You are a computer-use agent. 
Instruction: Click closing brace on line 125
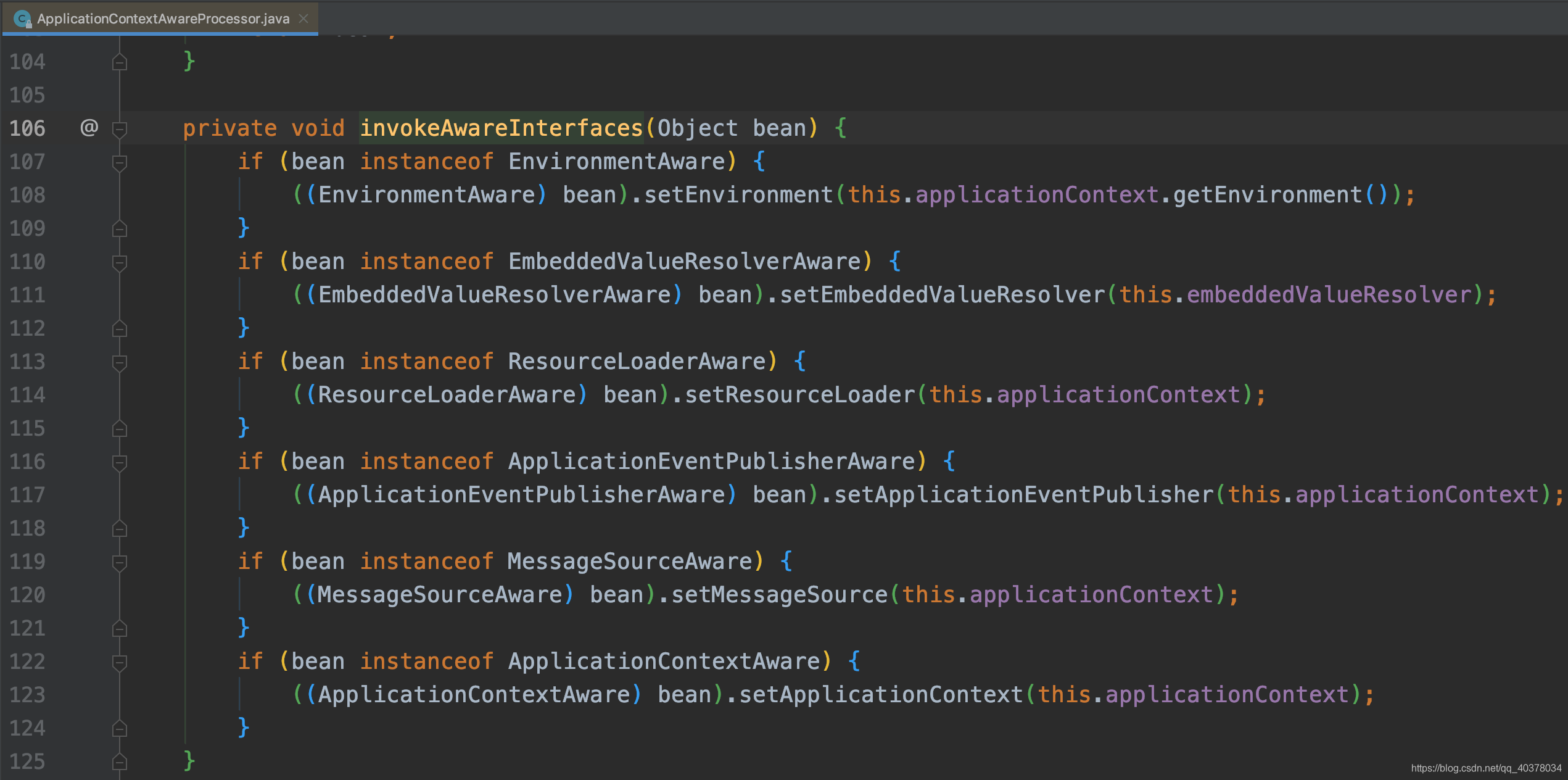[x=189, y=760]
